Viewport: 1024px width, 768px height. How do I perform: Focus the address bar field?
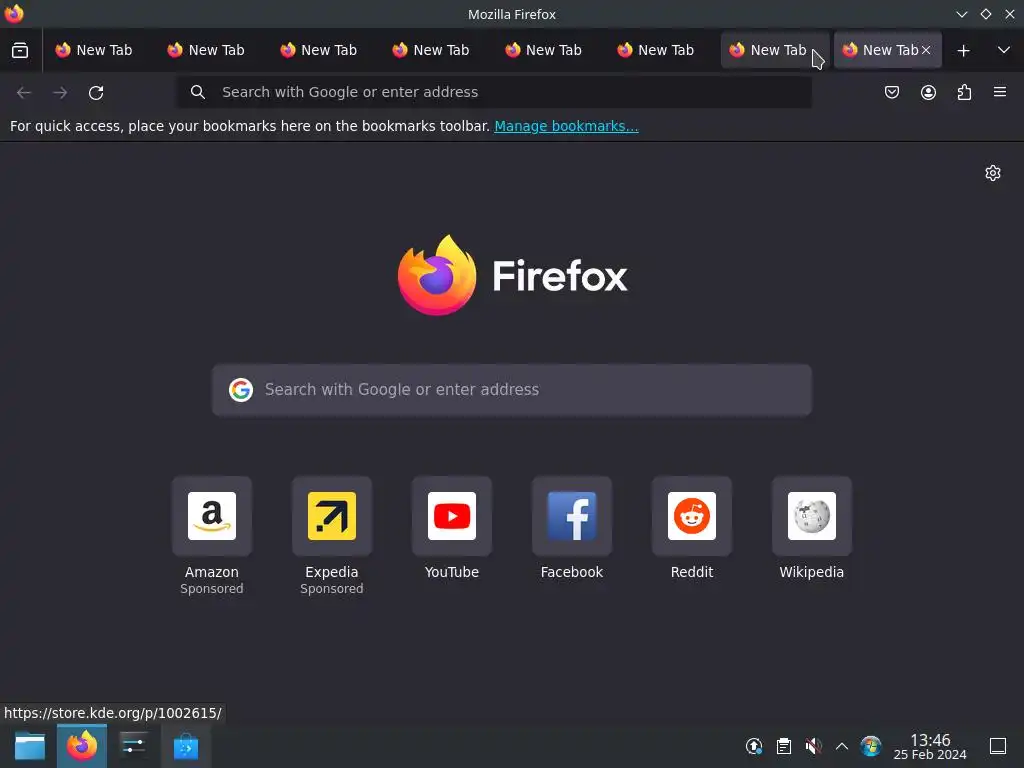494,92
